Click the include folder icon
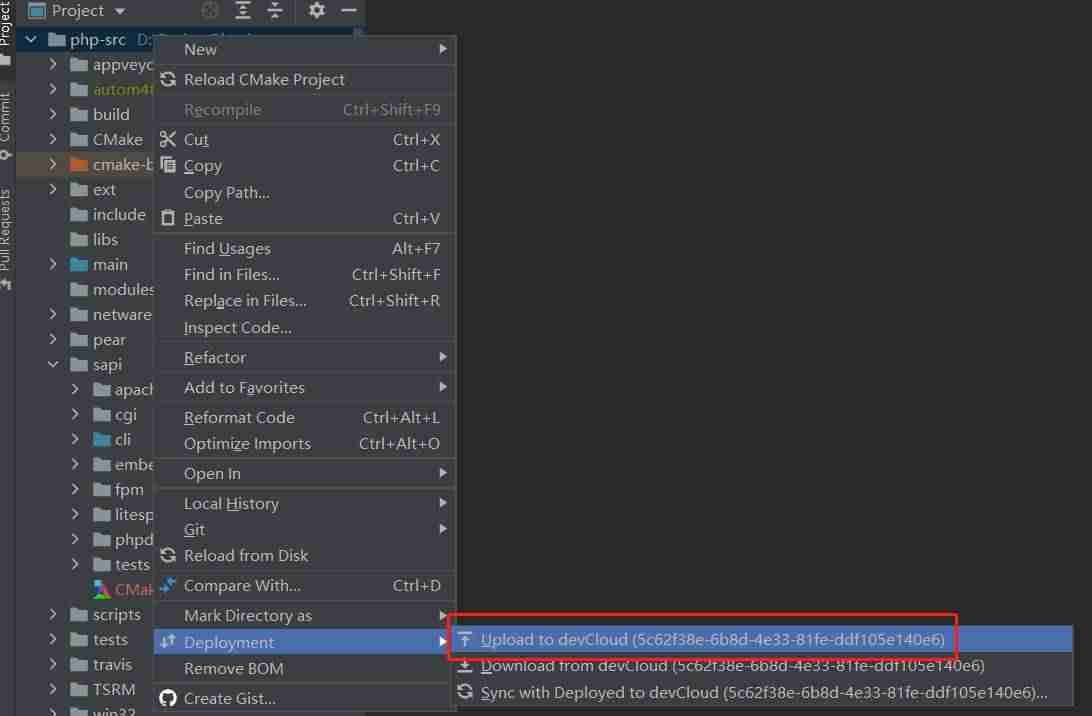 point(79,215)
